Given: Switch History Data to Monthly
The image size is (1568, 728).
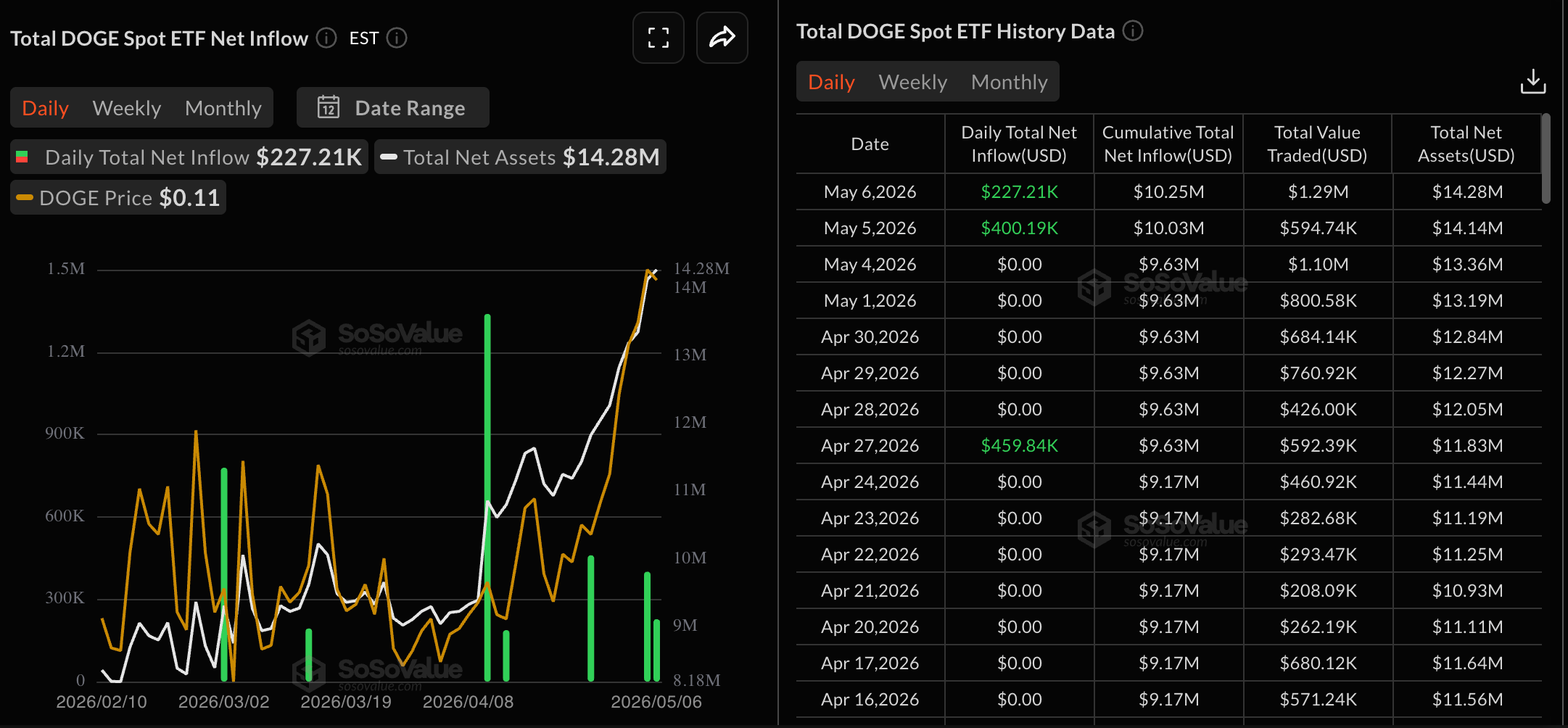Looking at the screenshot, I should (x=1010, y=82).
